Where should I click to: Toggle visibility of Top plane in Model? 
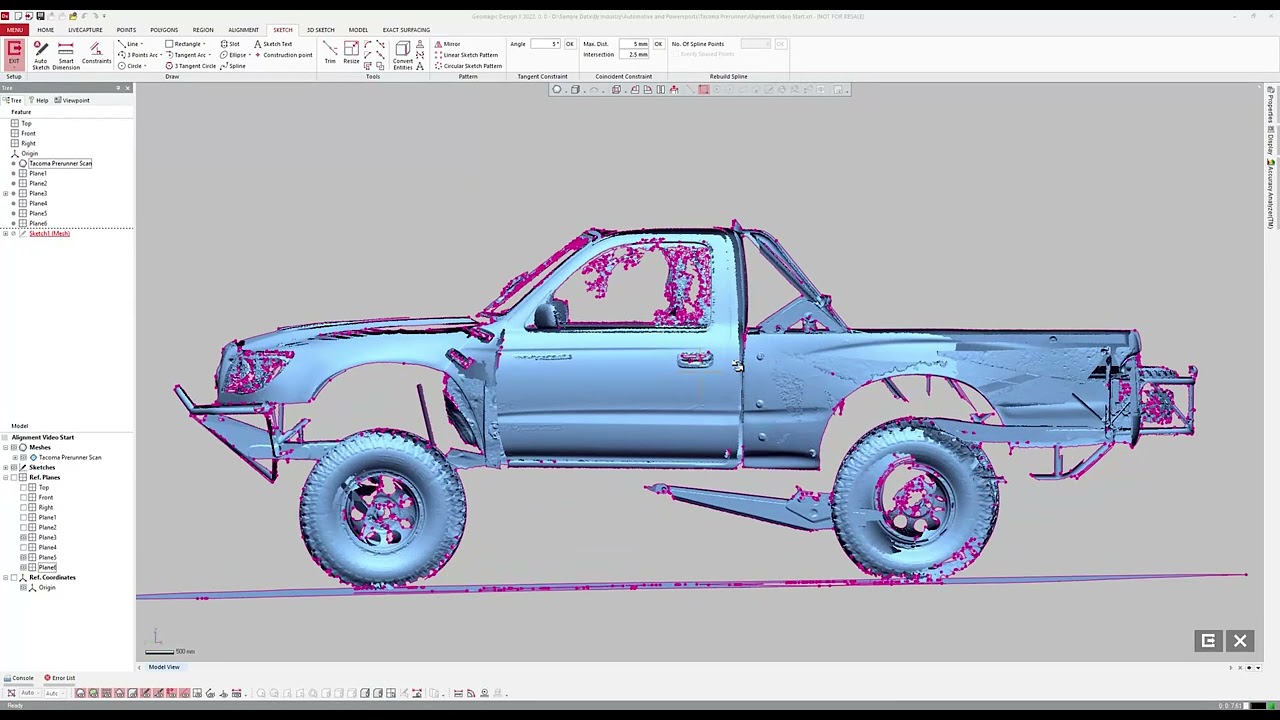pyautogui.click(x=24, y=487)
